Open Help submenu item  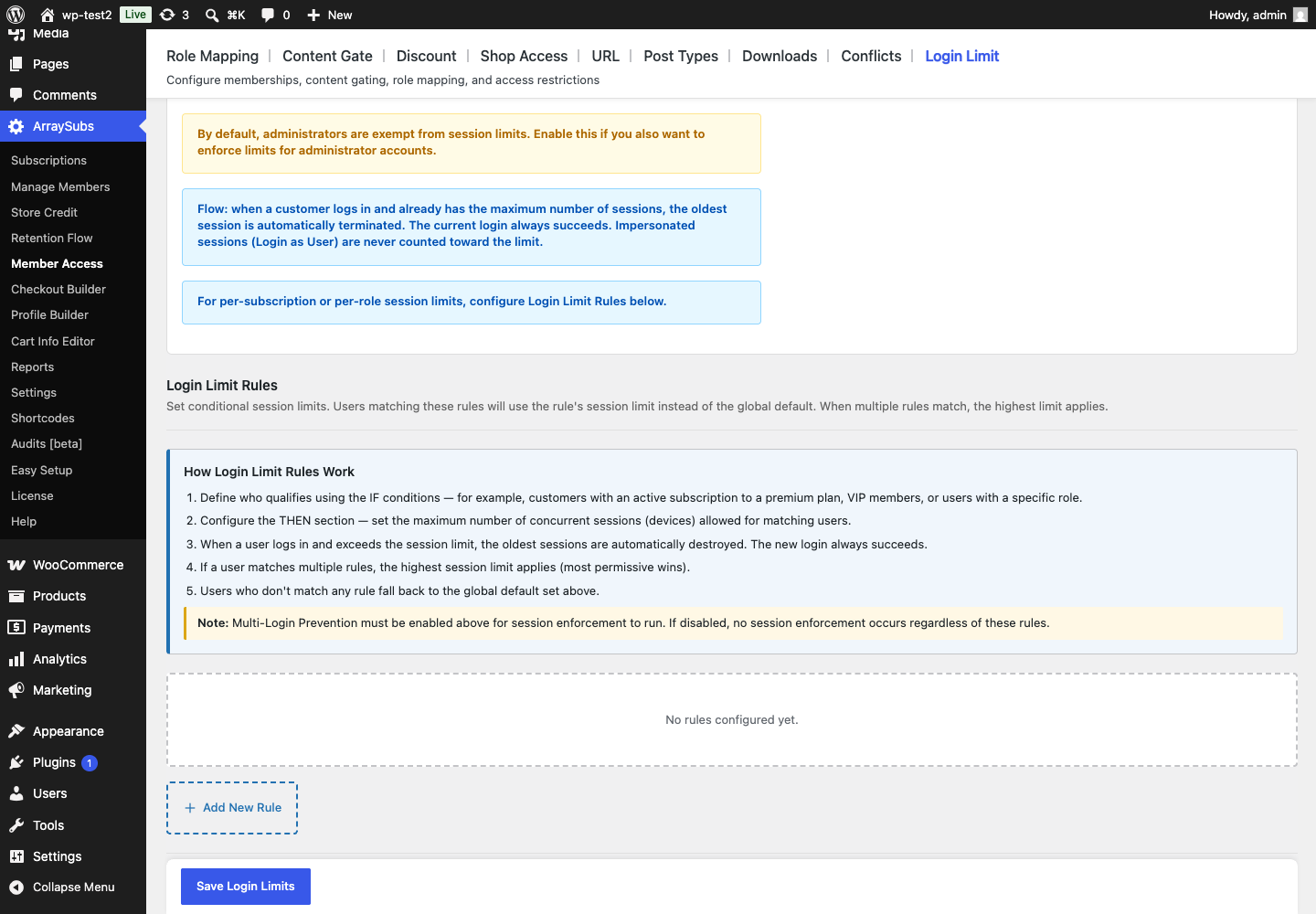24,521
